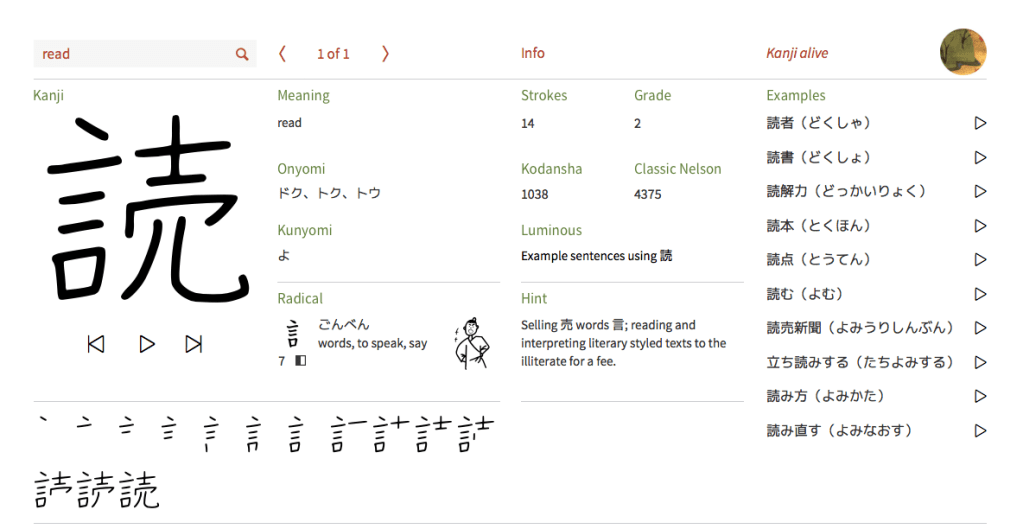Play audio for 読み直す example

[x=980, y=431]
